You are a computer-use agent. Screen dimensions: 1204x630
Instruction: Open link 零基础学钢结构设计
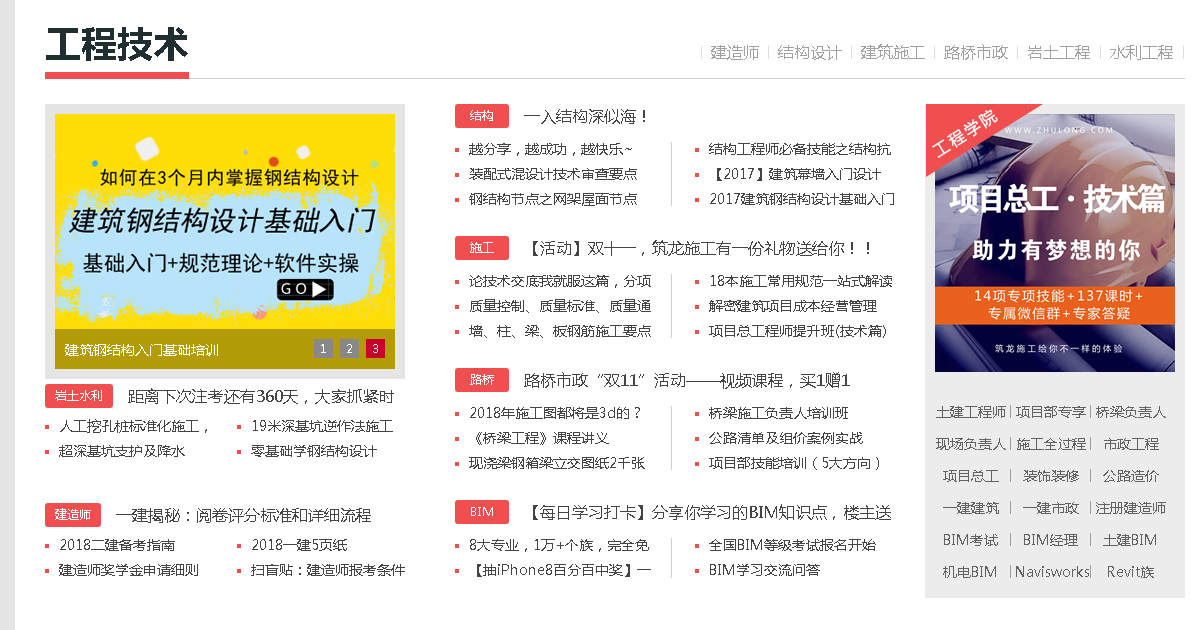tap(314, 451)
